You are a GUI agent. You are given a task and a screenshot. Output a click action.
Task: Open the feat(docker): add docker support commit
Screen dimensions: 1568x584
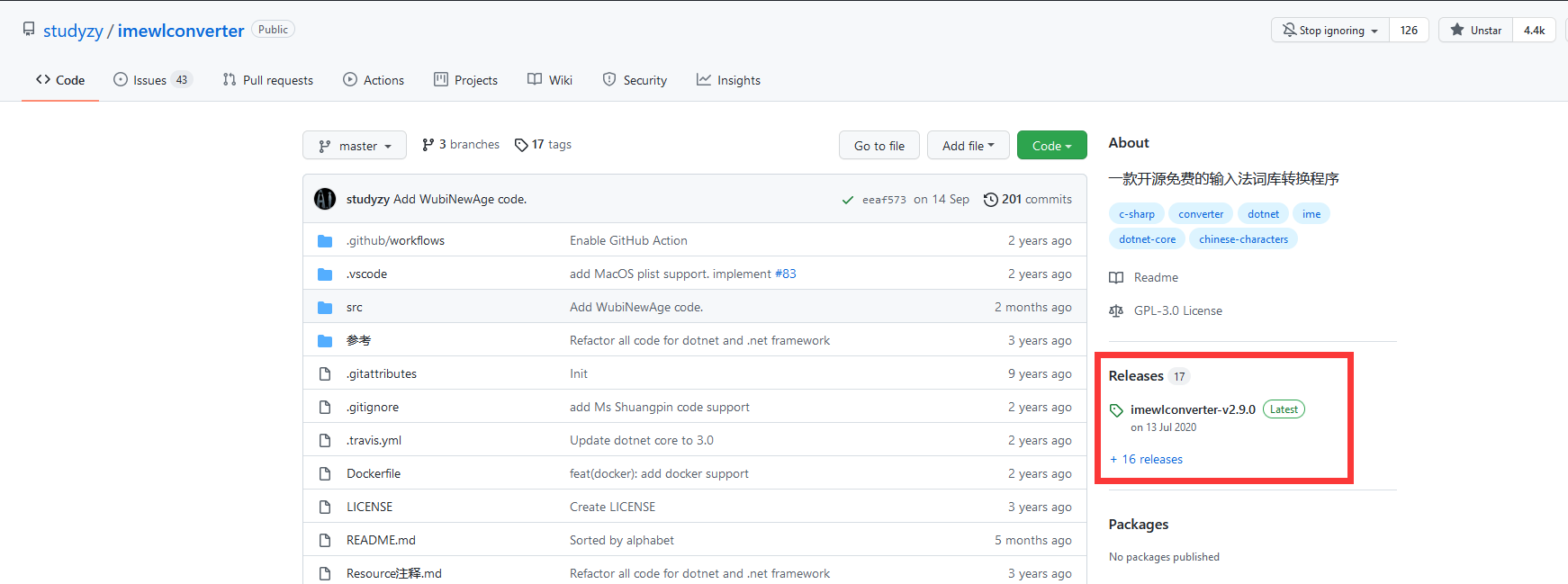[659, 473]
